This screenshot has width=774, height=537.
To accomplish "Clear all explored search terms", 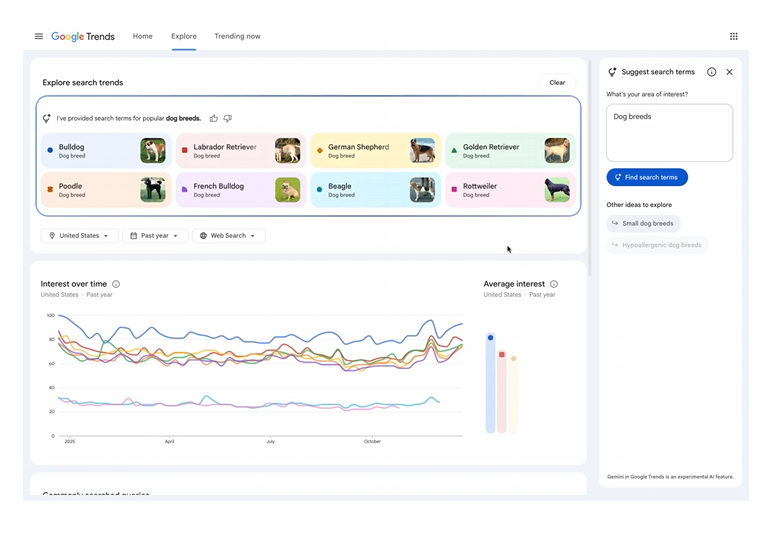I will click(557, 82).
